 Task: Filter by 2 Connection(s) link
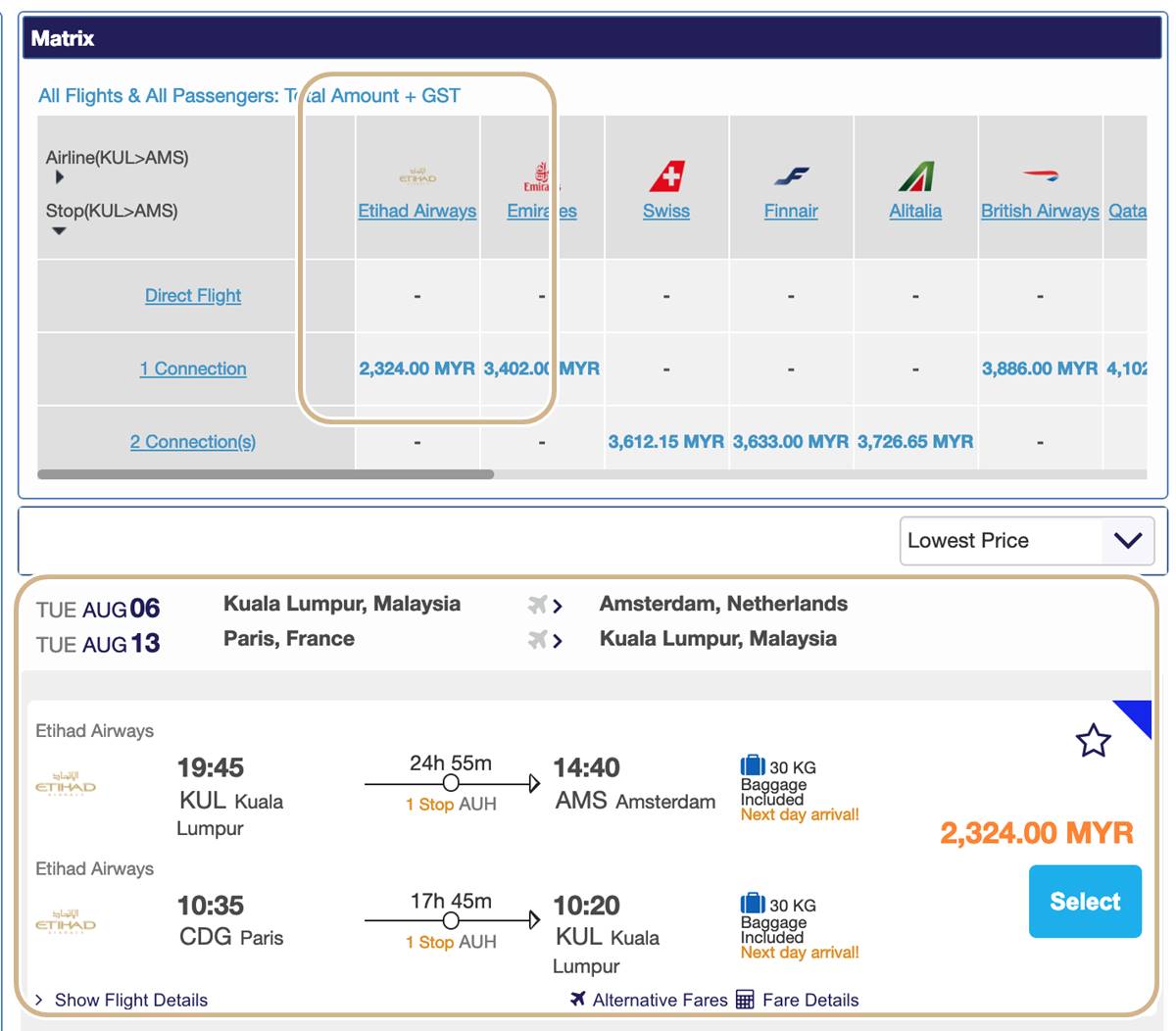pos(193,442)
